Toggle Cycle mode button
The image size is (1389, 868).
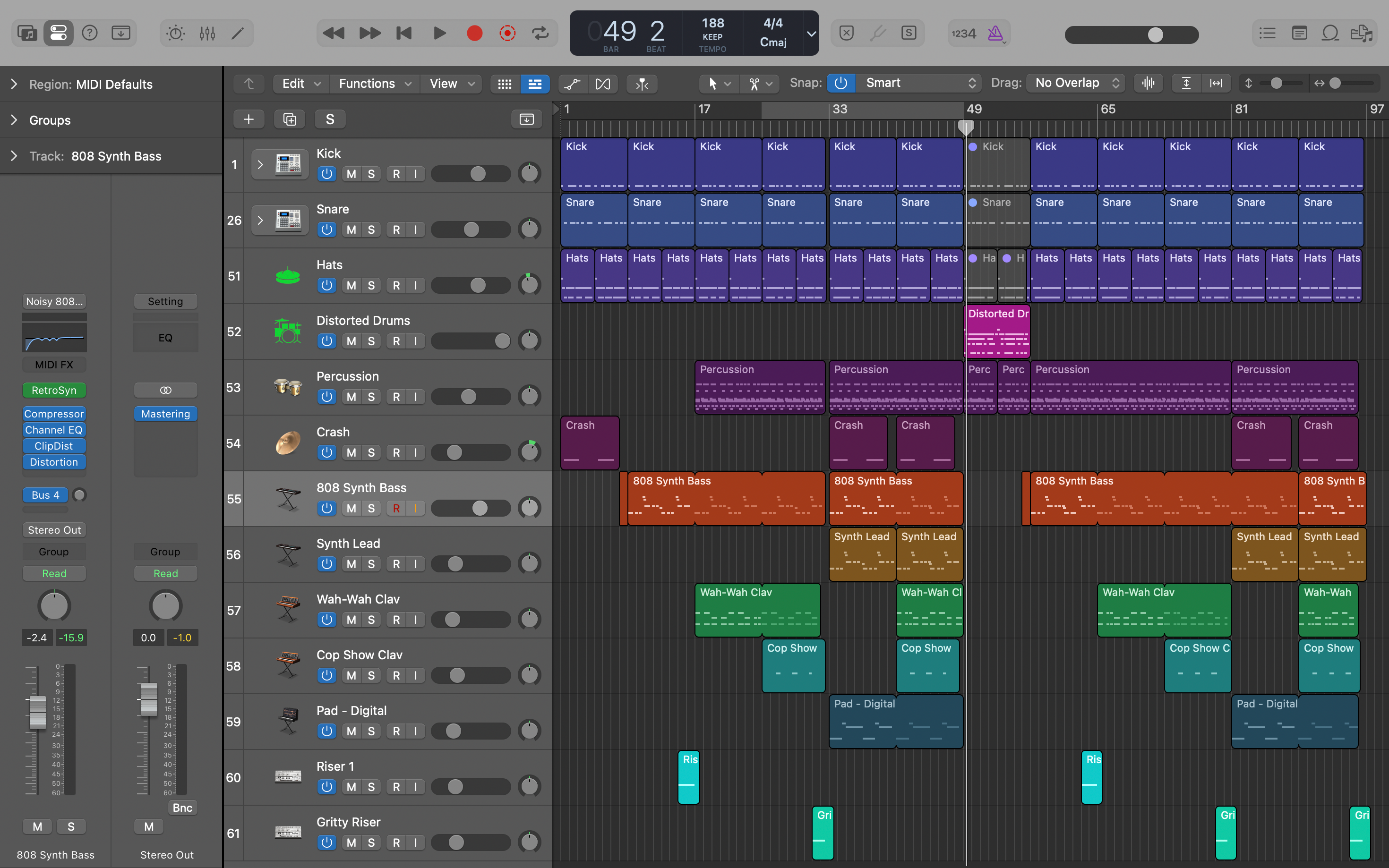click(540, 34)
